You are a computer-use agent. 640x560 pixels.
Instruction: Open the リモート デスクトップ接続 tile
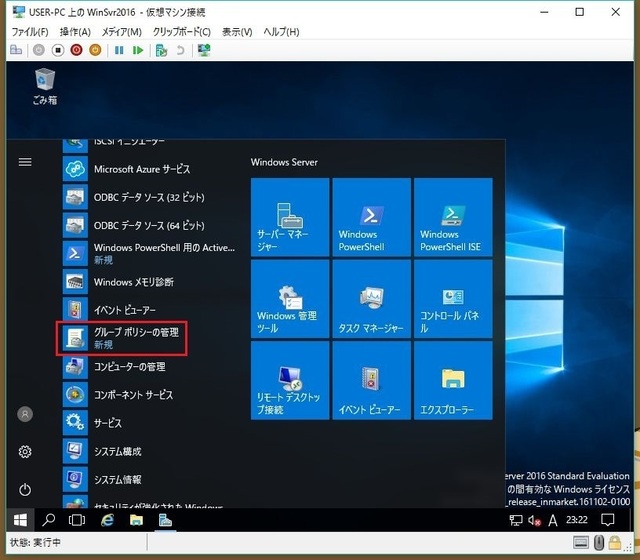point(289,381)
